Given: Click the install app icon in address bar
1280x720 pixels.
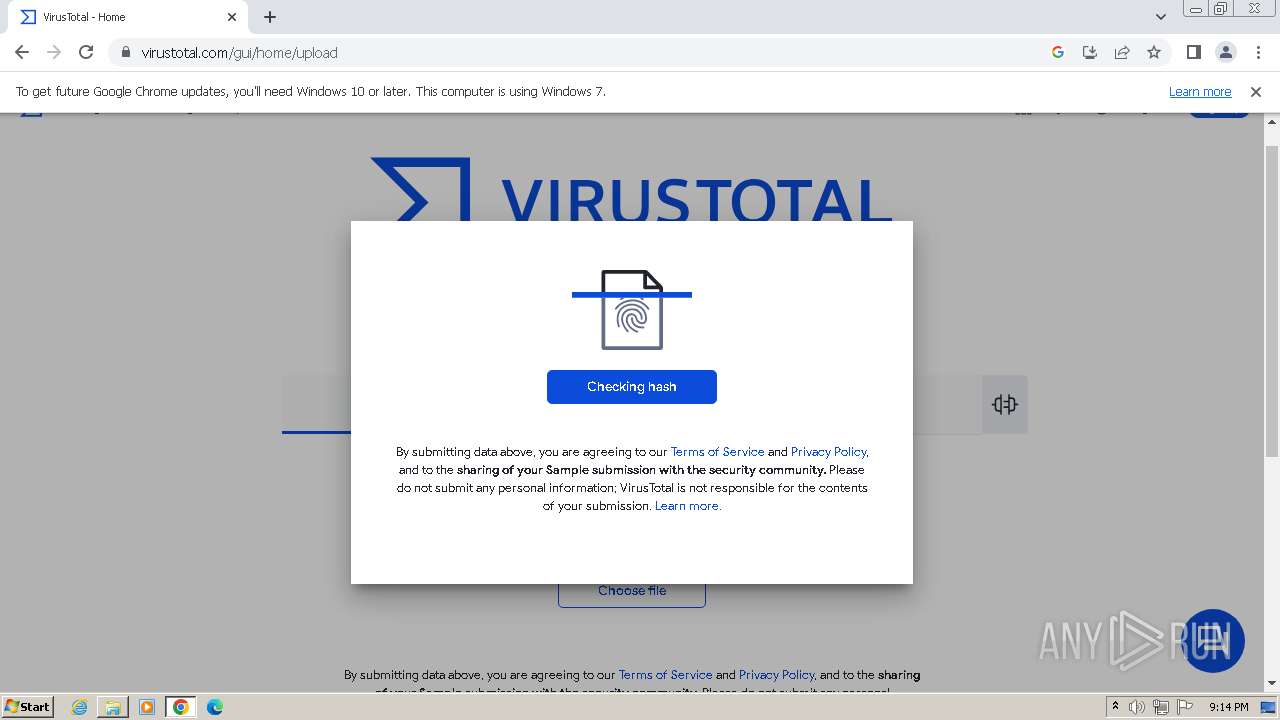Looking at the screenshot, I should click(1090, 53).
